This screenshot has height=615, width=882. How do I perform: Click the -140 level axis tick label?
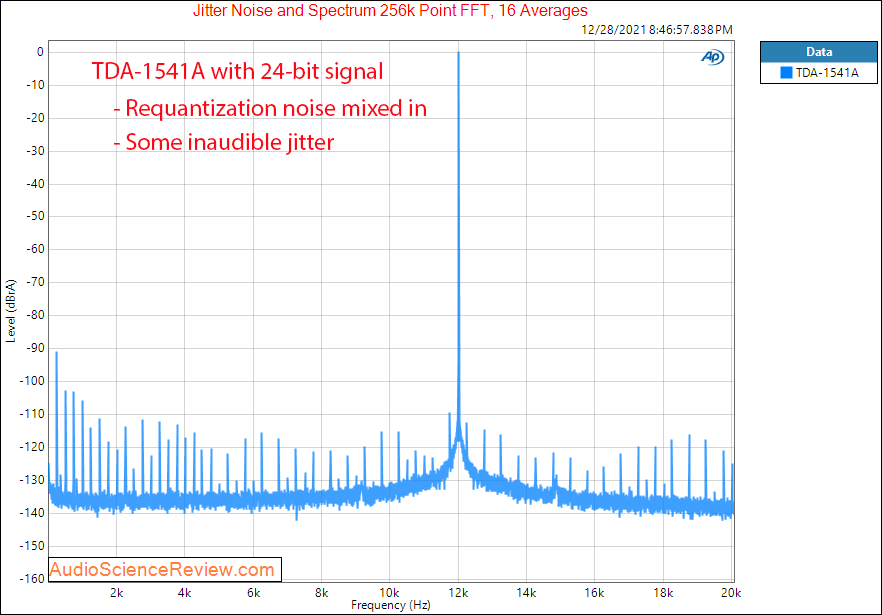[x=32, y=513]
